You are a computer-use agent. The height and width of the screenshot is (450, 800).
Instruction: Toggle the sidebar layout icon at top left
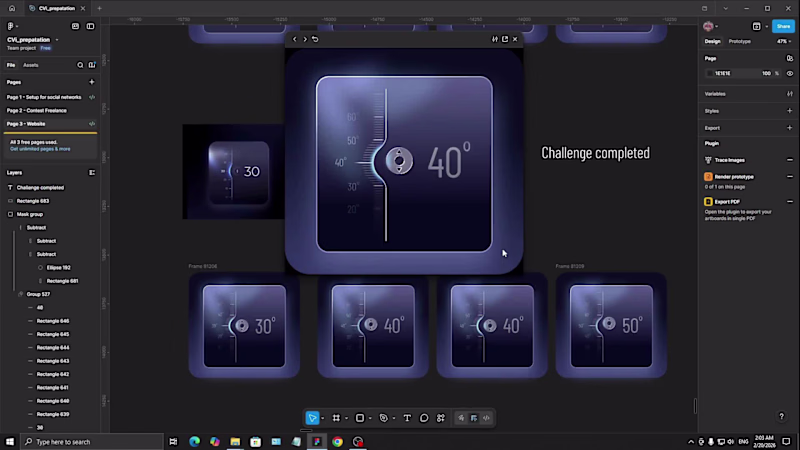[90, 26]
